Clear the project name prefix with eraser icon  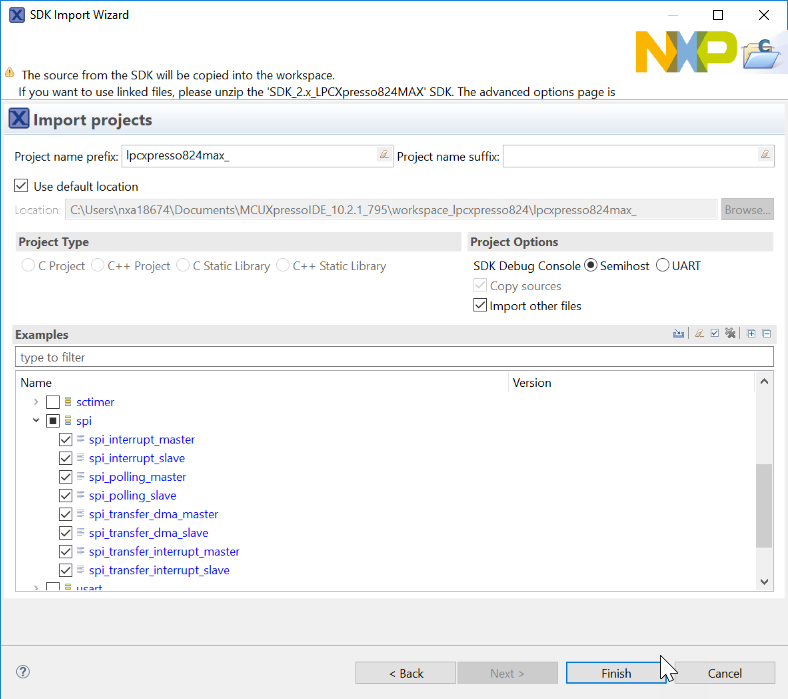[x=384, y=154]
